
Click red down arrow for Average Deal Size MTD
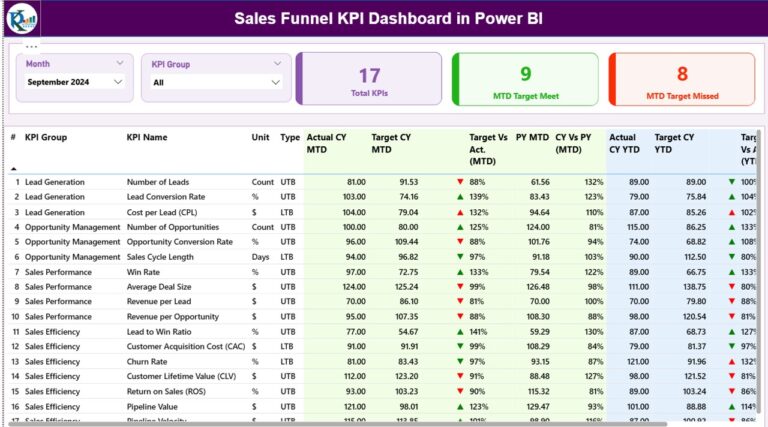(460, 286)
